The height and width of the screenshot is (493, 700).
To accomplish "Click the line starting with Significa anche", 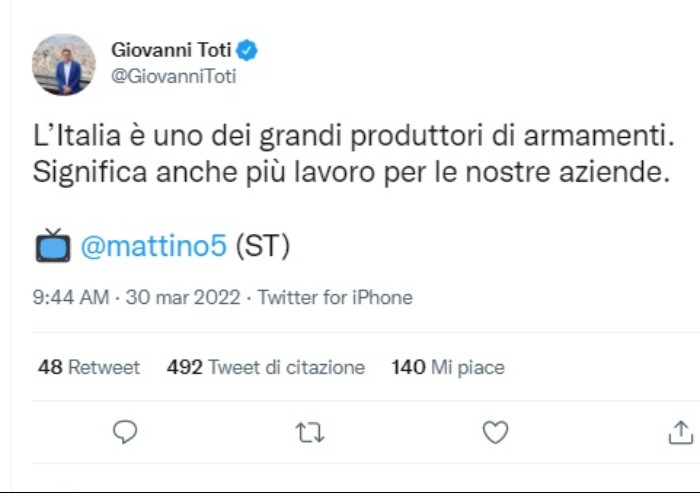I will (x=350, y=171).
